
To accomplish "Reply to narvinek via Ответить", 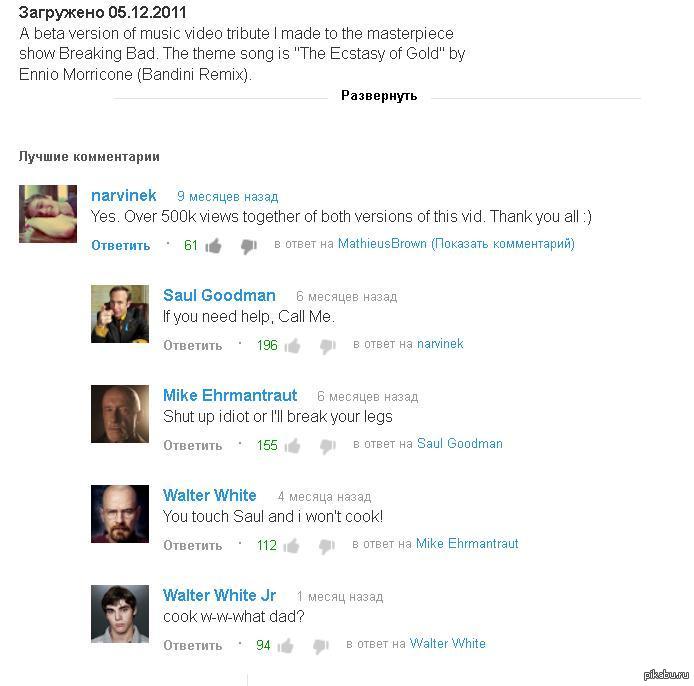I will click(120, 245).
